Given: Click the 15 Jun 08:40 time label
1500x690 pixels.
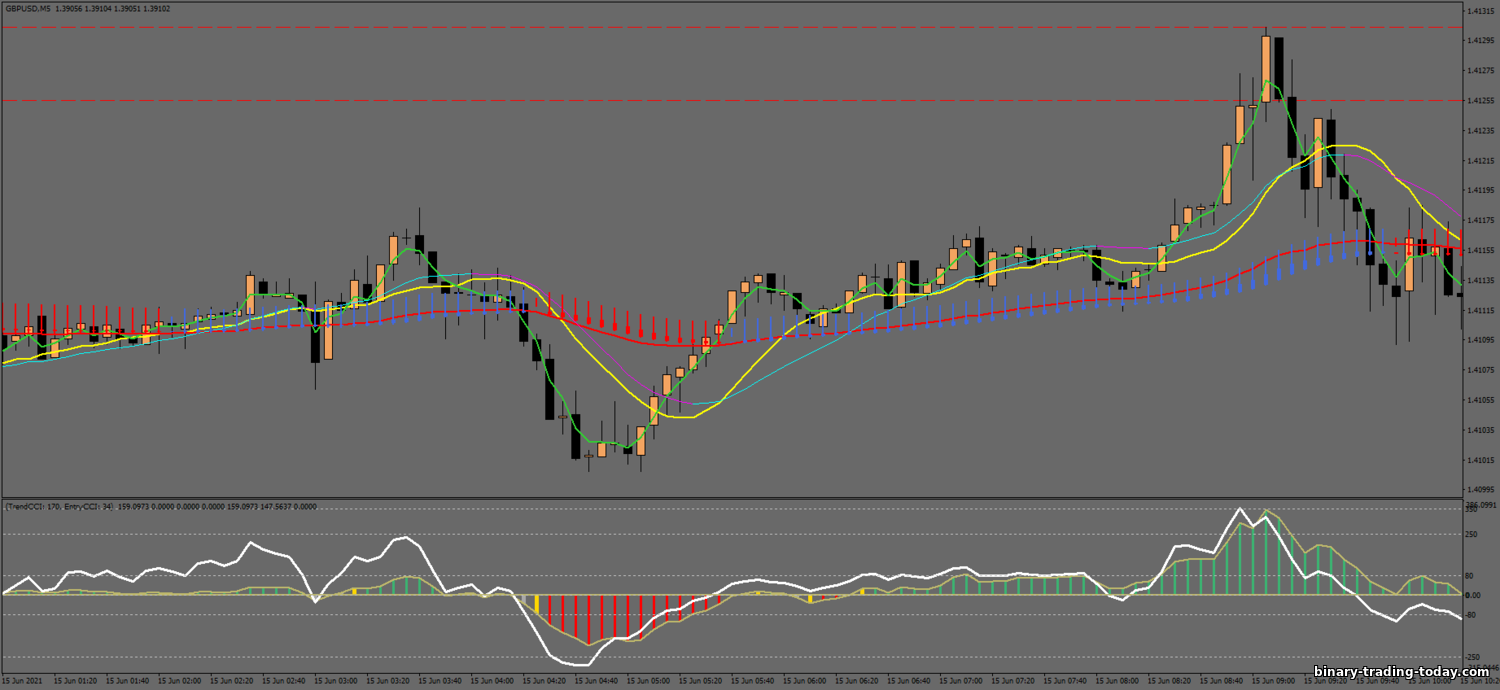Looking at the screenshot, I should [x=1222, y=680].
